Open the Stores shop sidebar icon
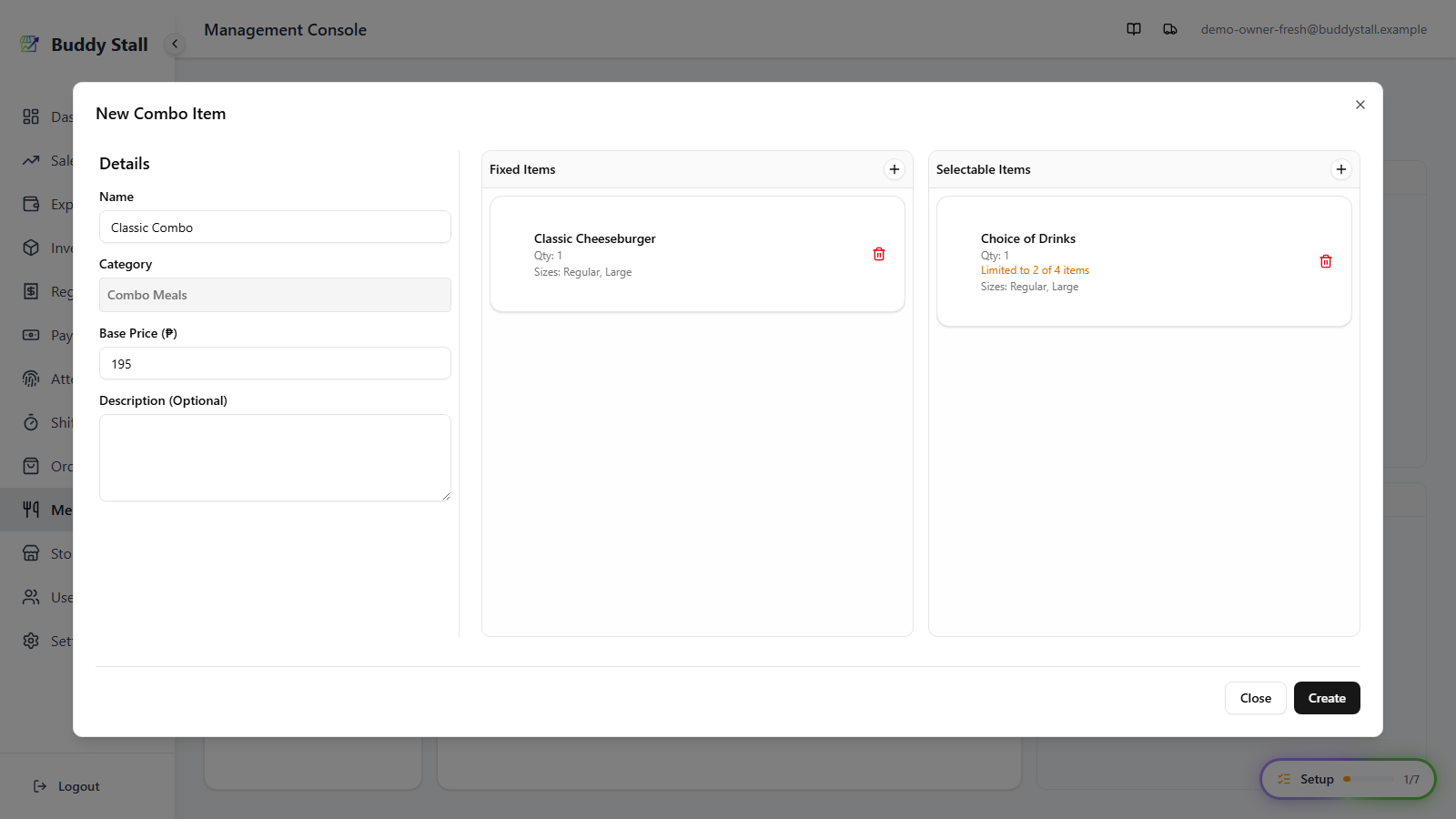The image size is (1456, 819). coord(31,553)
